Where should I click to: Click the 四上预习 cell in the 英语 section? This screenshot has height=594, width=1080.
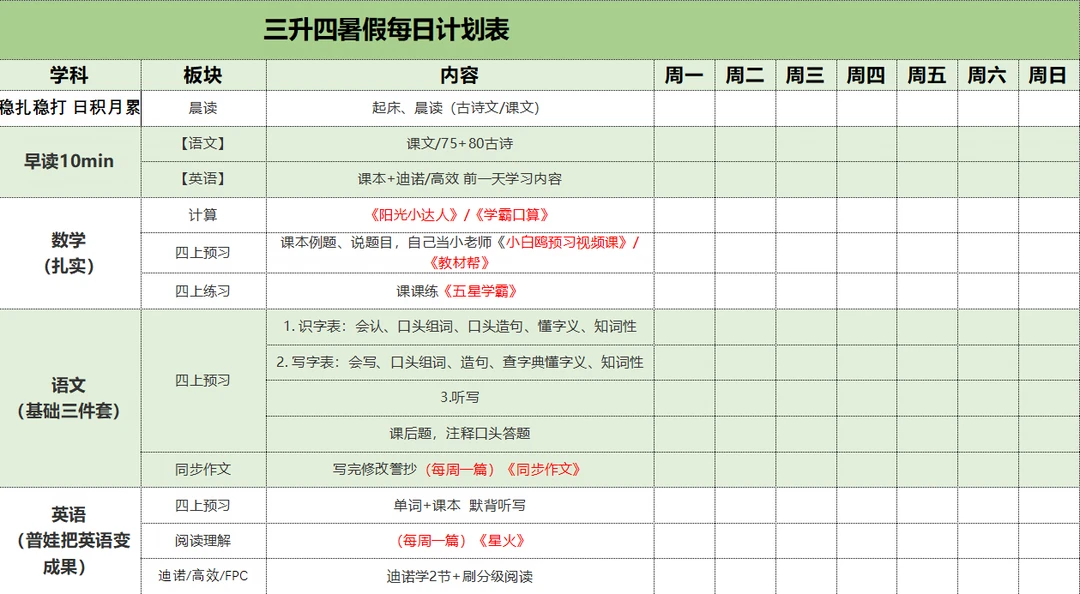point(204,505)
